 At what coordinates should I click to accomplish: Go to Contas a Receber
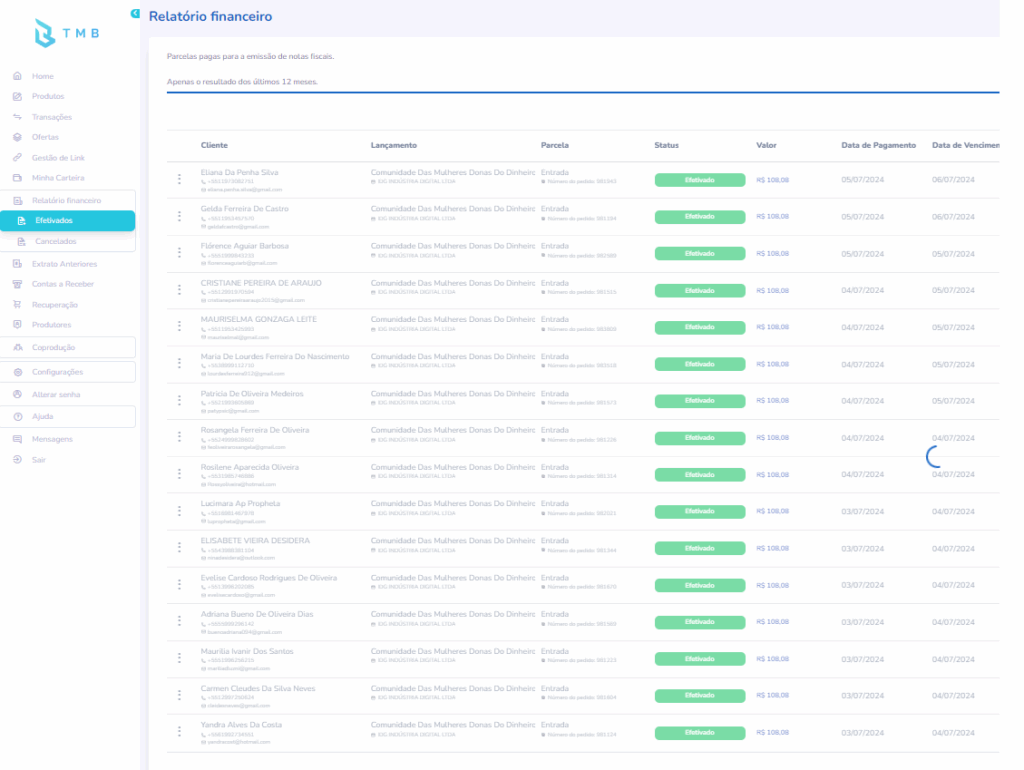click(63, 284)
